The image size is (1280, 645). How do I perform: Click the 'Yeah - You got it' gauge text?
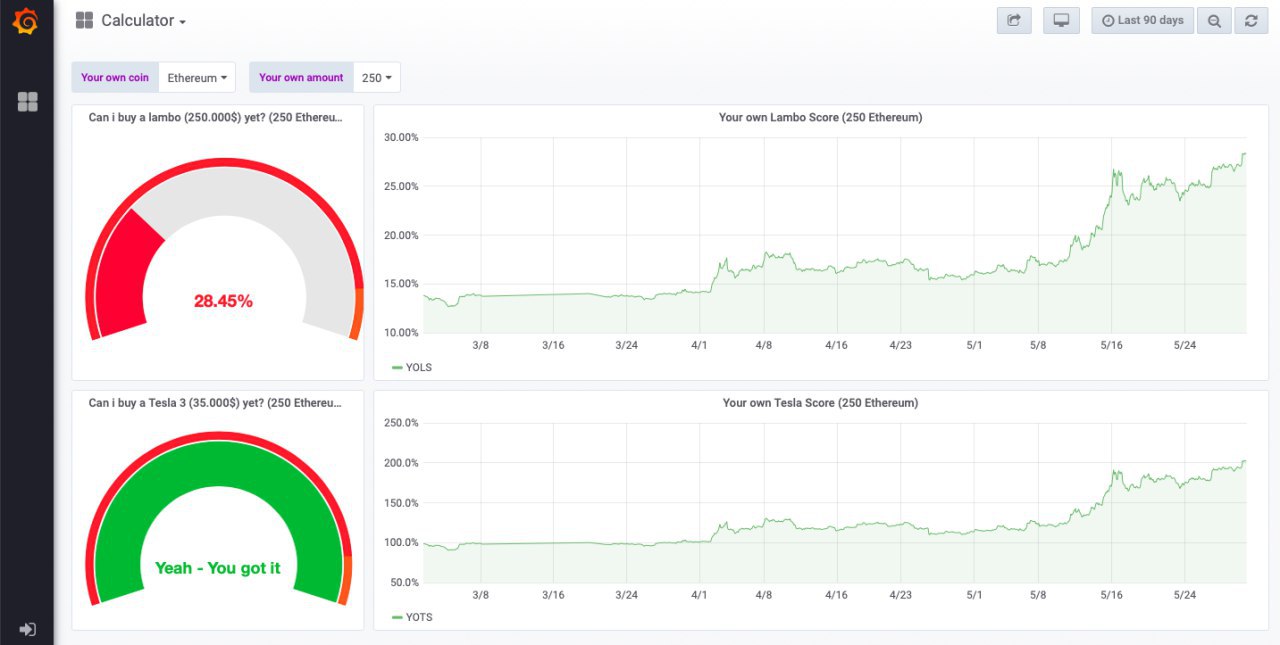pyautogui.click(x=217, y=568)
